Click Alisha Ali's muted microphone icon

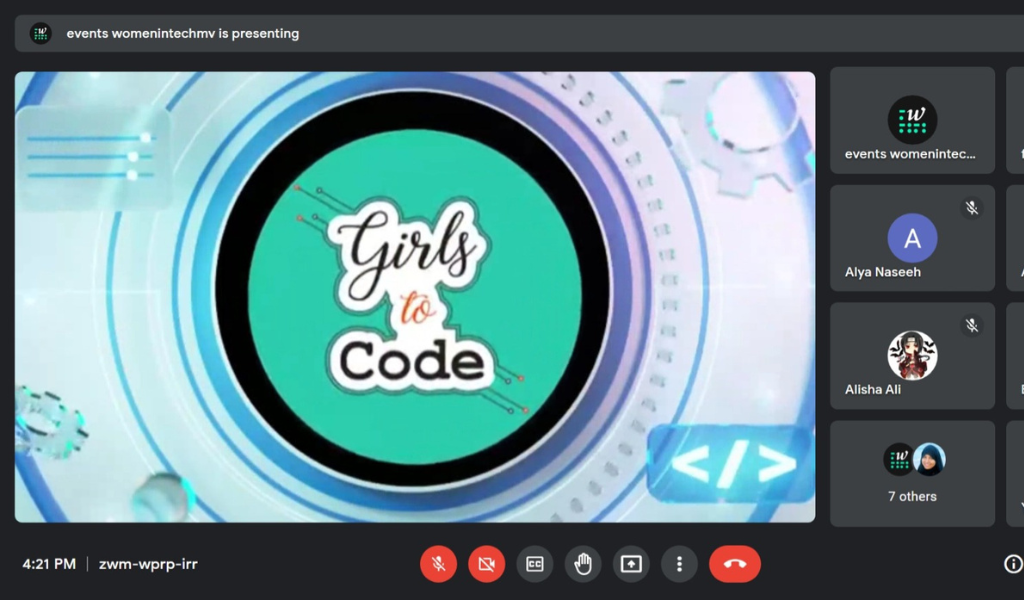click(972, 325)
